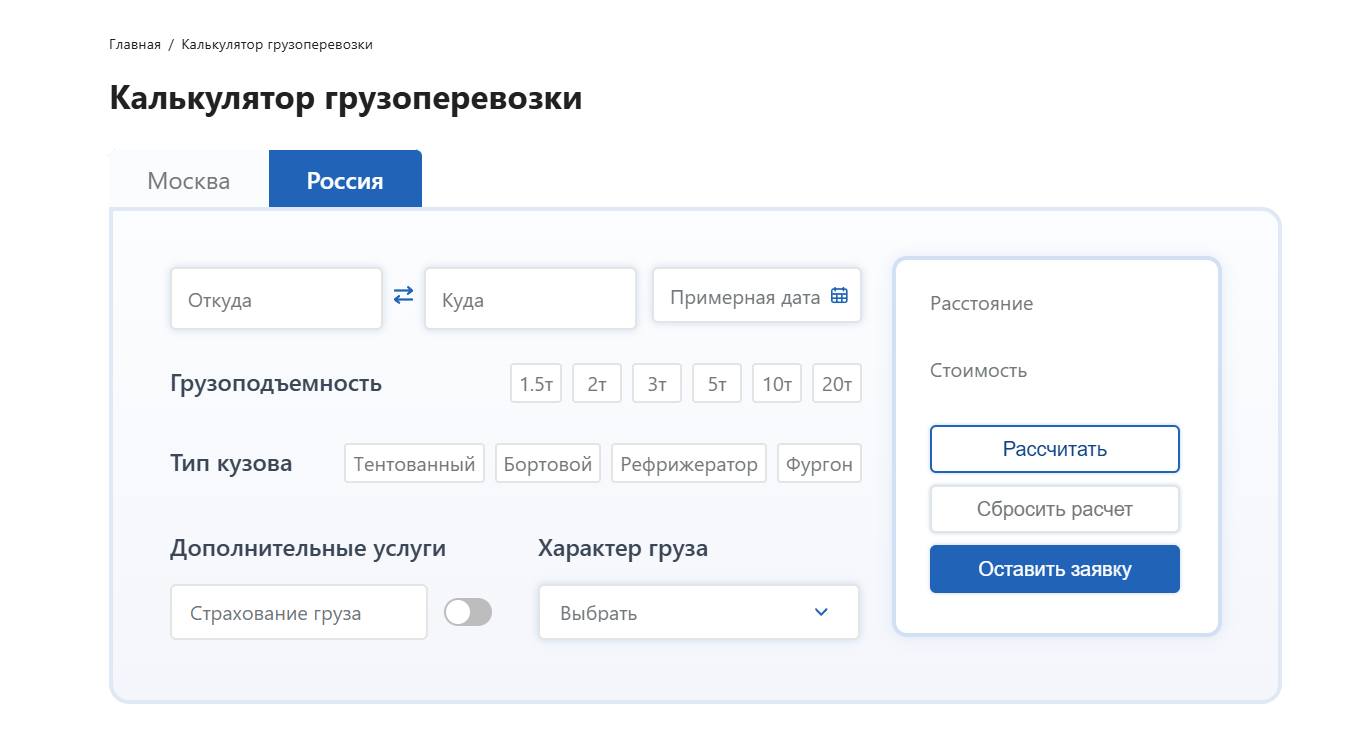Click into the Куда destination field
1372x748 pixels.
tap(530, 299)
